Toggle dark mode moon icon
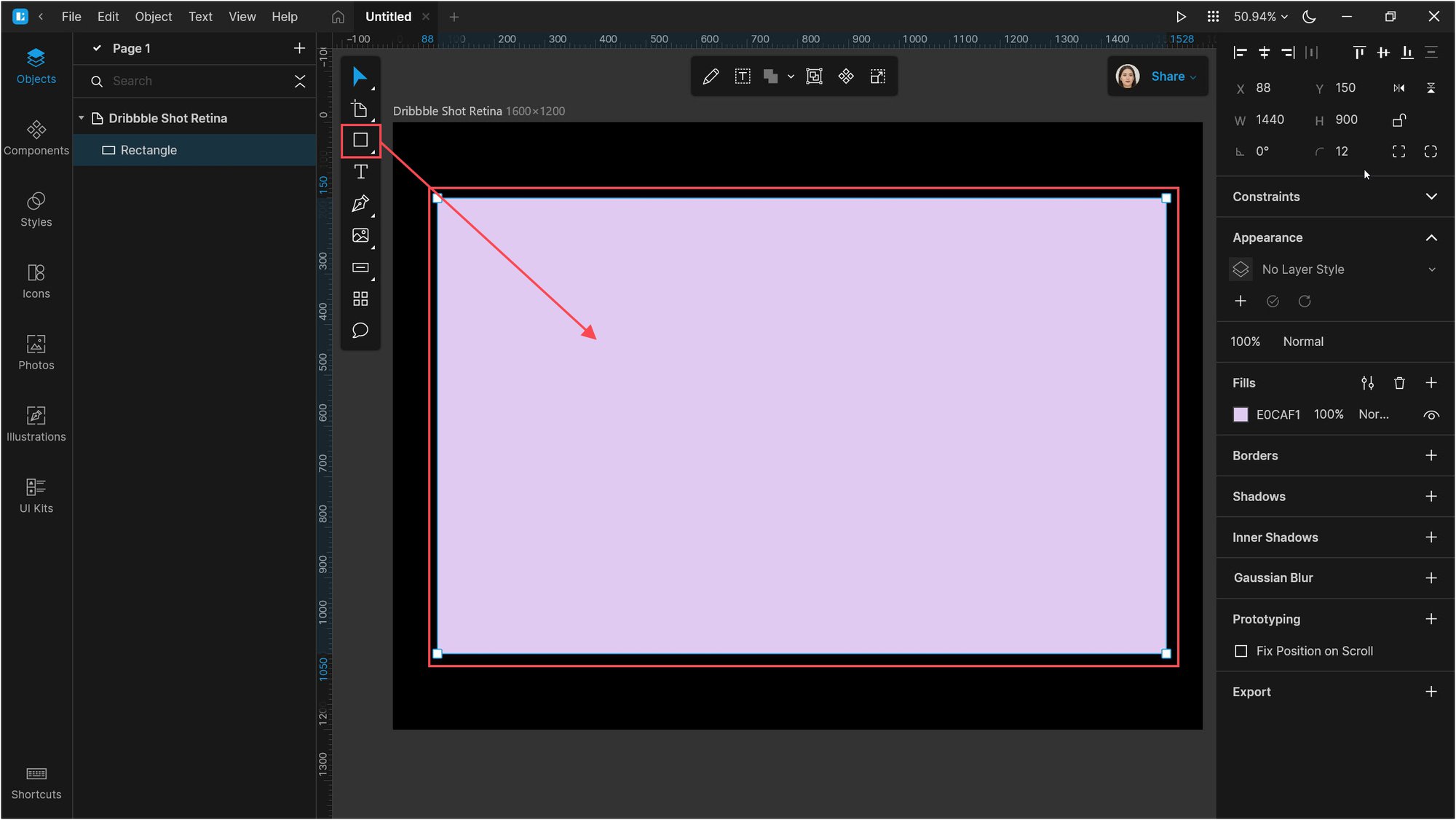 click(x=1310, y=16)
